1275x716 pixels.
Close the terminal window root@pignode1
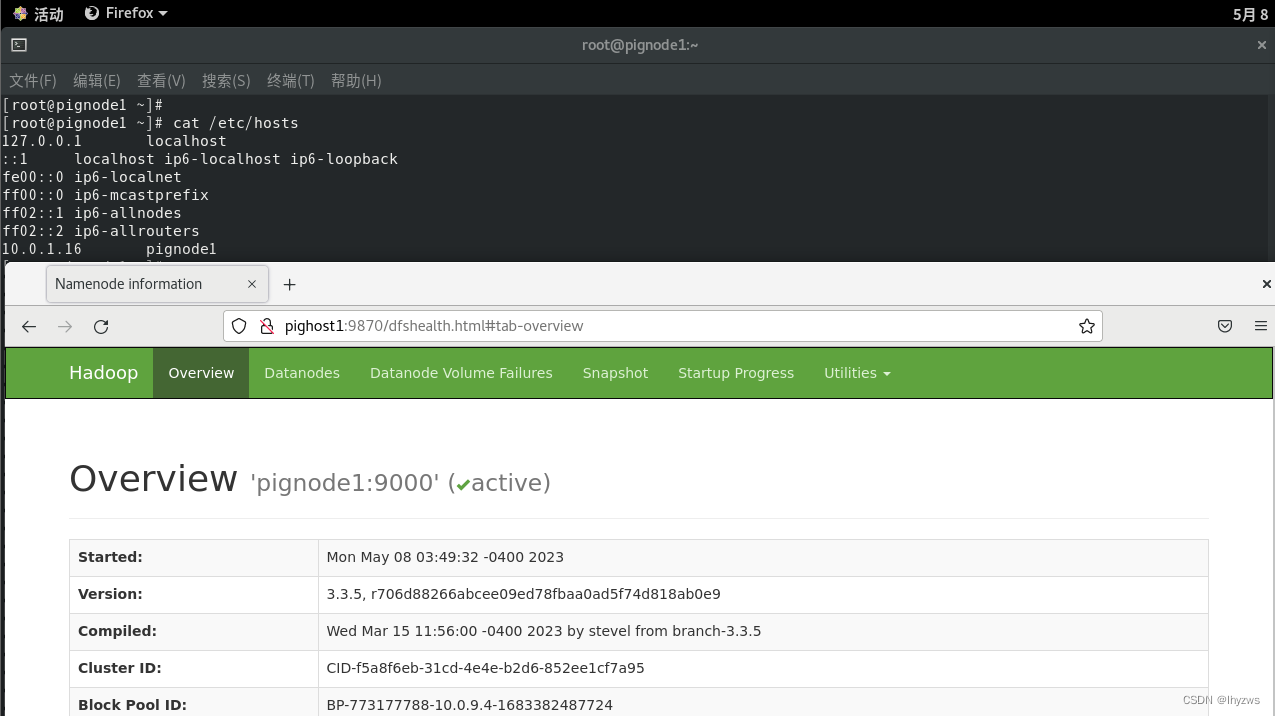click(x=1261, y=45)
